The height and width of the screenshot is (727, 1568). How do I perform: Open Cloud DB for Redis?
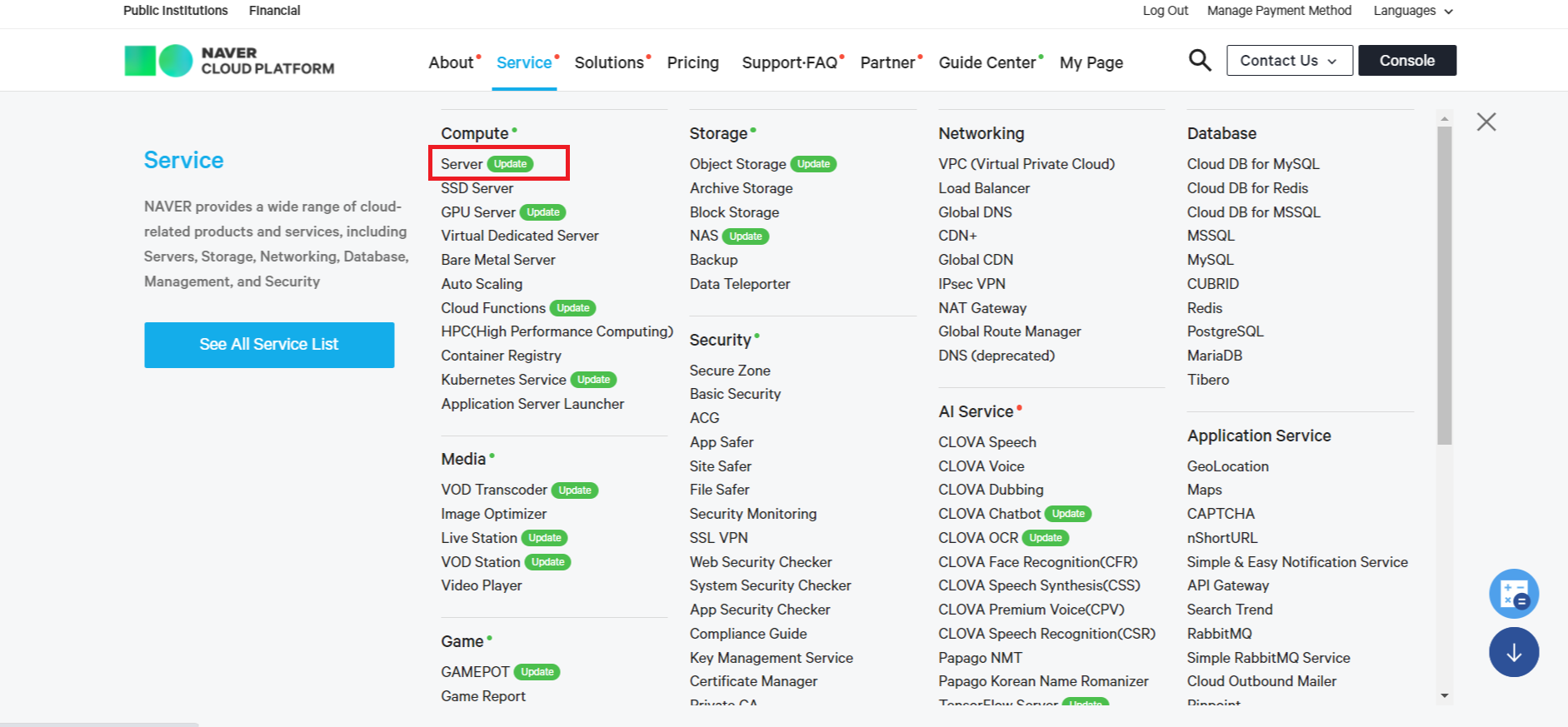point(1247,188)
